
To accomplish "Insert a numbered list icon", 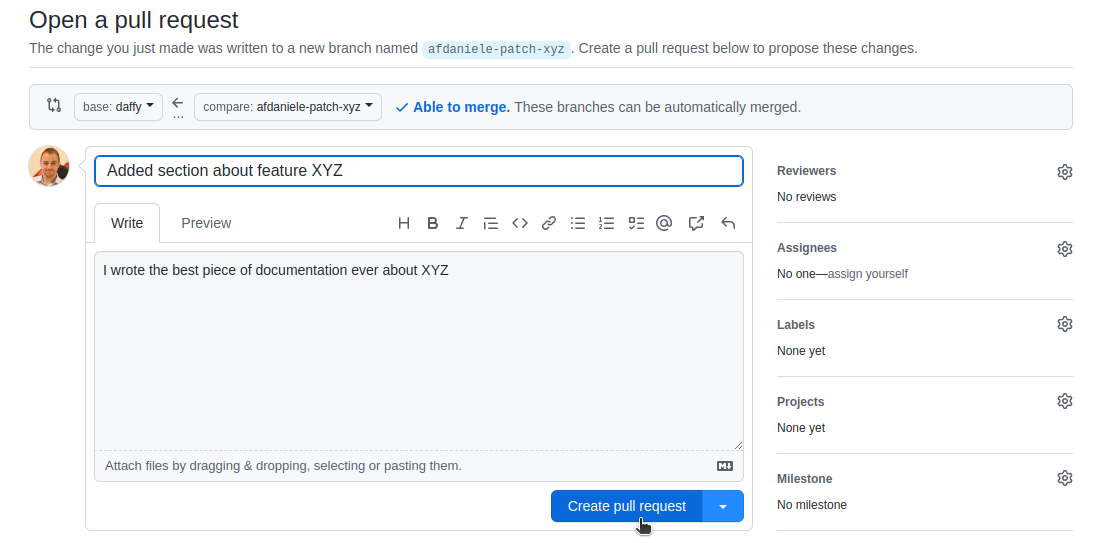I will [x=606, y=223].
